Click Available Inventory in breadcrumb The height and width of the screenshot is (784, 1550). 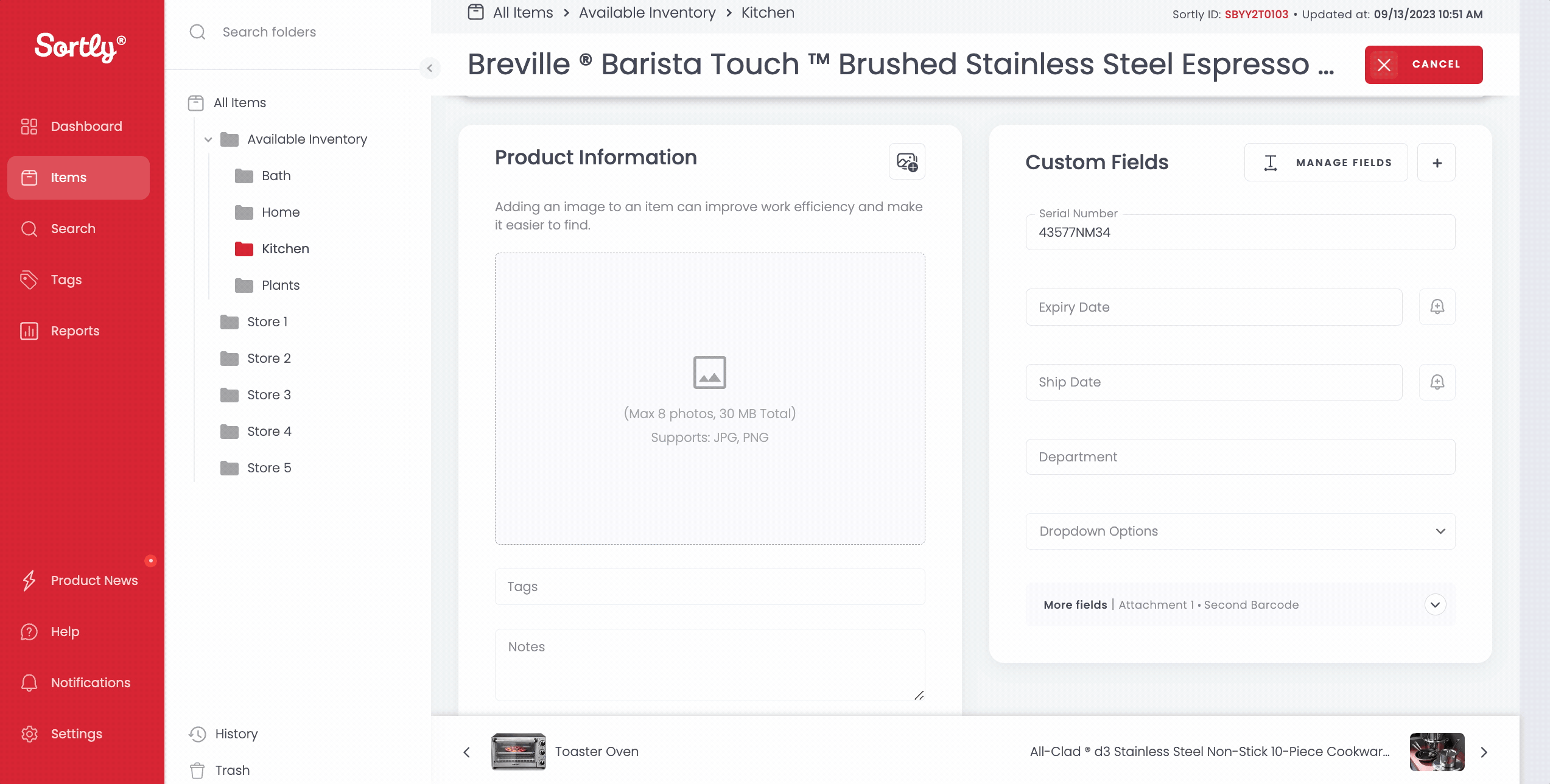(x=647, y=13)
